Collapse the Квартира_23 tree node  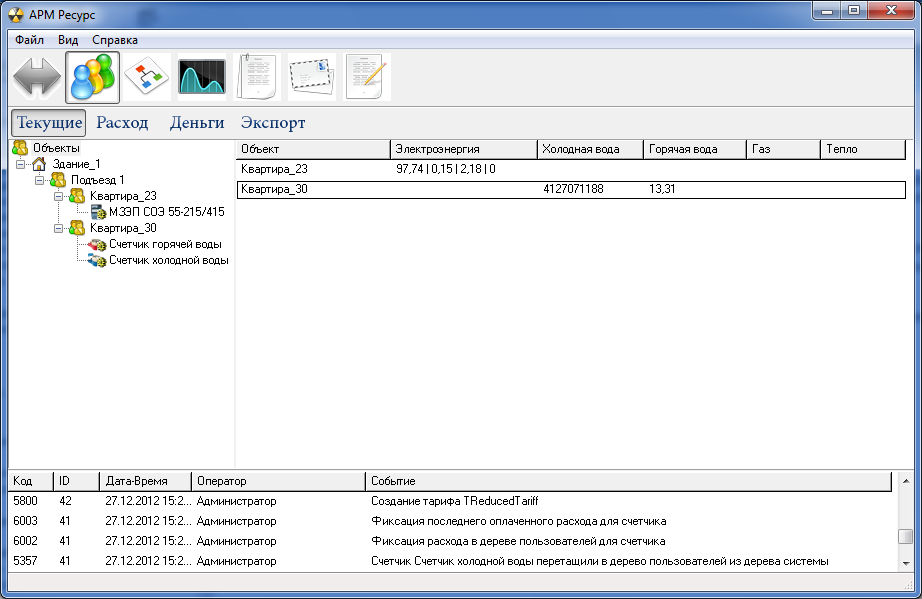pos(58,196)
